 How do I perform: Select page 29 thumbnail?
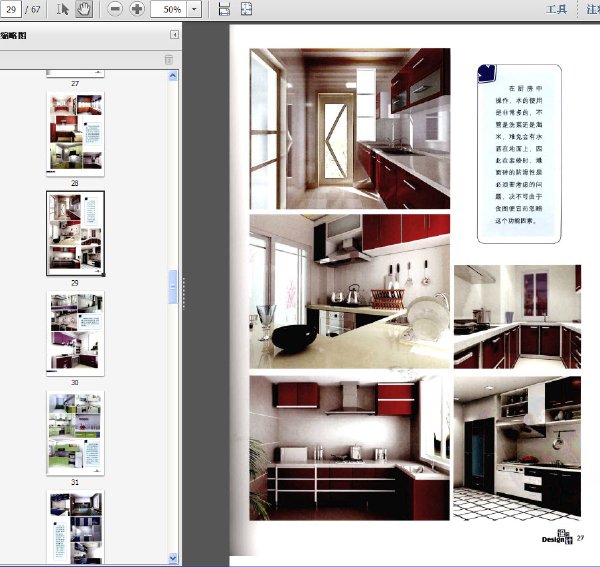click(x=75, y=233)
